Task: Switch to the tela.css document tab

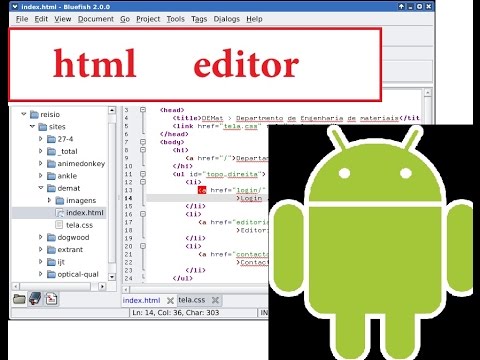Action: [192, 300]
